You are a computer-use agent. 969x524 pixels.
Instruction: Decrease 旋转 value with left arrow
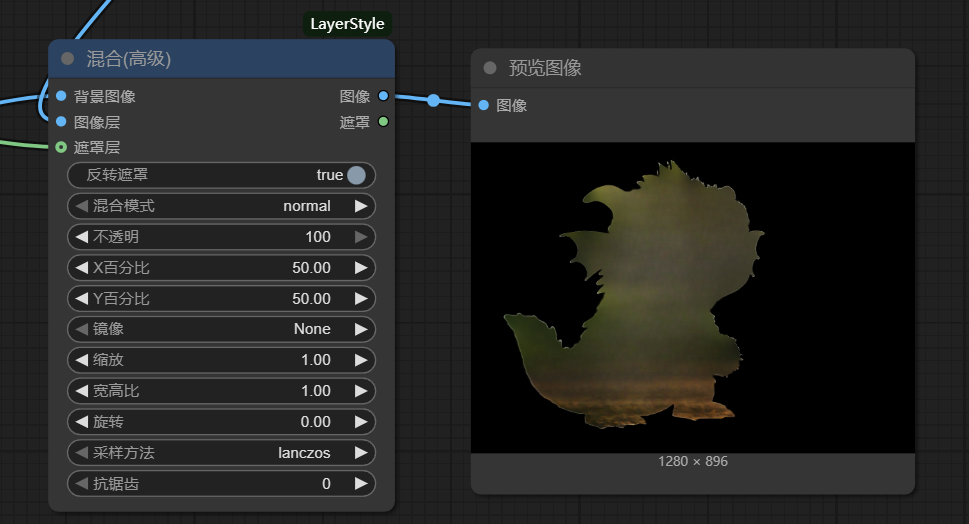click(x=82, y=421)
